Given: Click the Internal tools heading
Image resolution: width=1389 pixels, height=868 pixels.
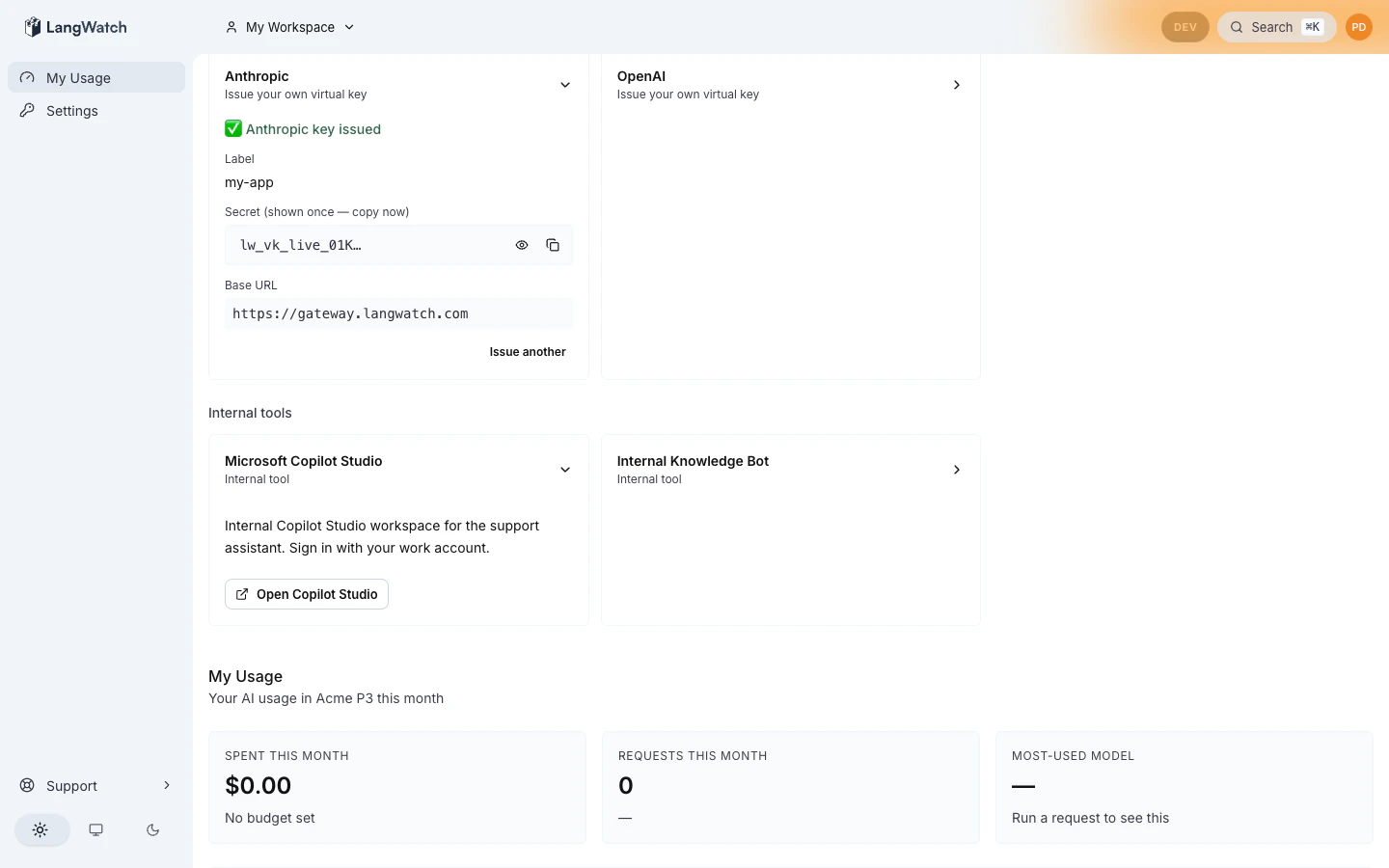Looking at the screenshot, I should tap(250, 413).
